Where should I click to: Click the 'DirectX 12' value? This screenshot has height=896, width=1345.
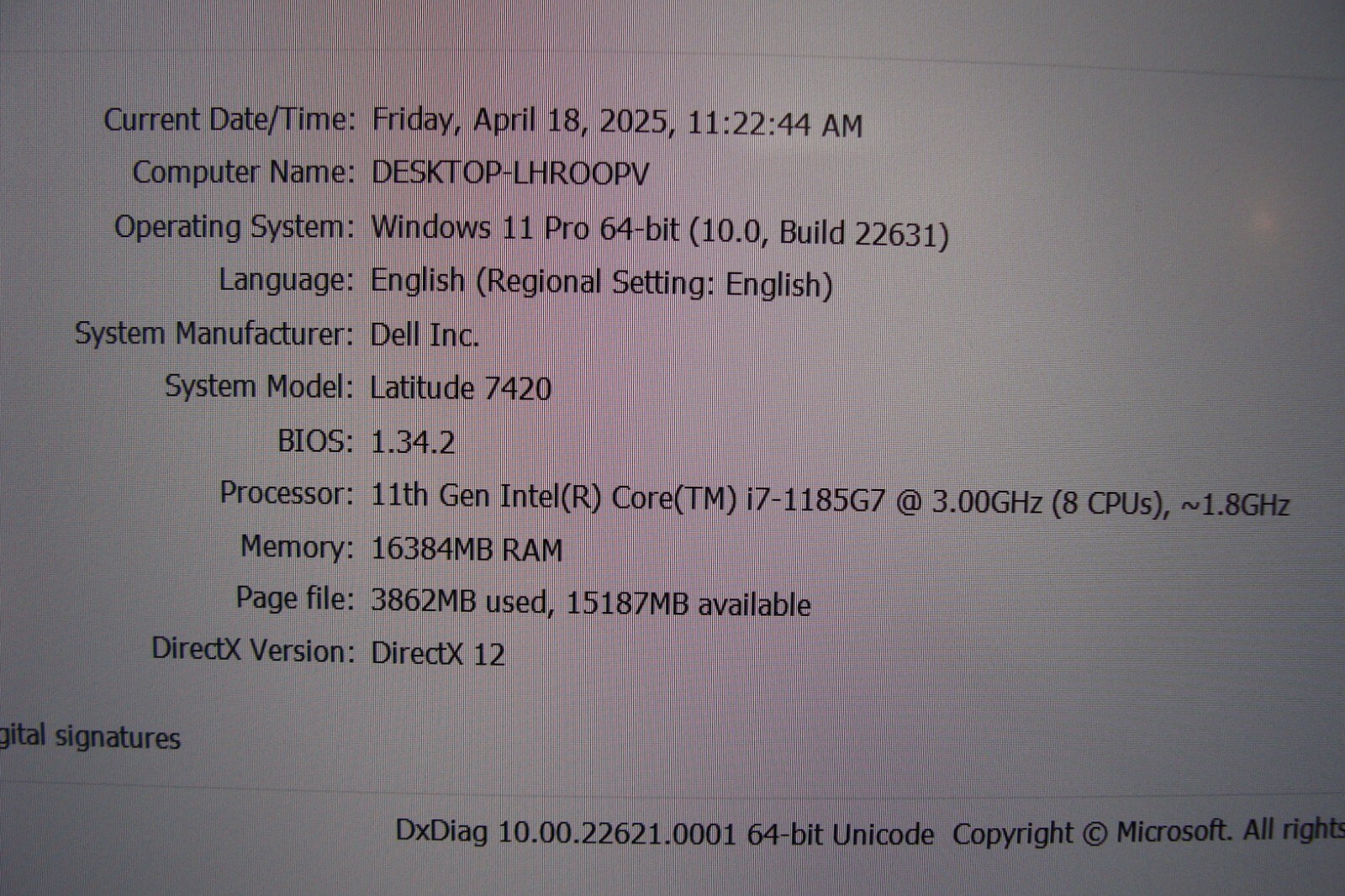tap(438, 653)
